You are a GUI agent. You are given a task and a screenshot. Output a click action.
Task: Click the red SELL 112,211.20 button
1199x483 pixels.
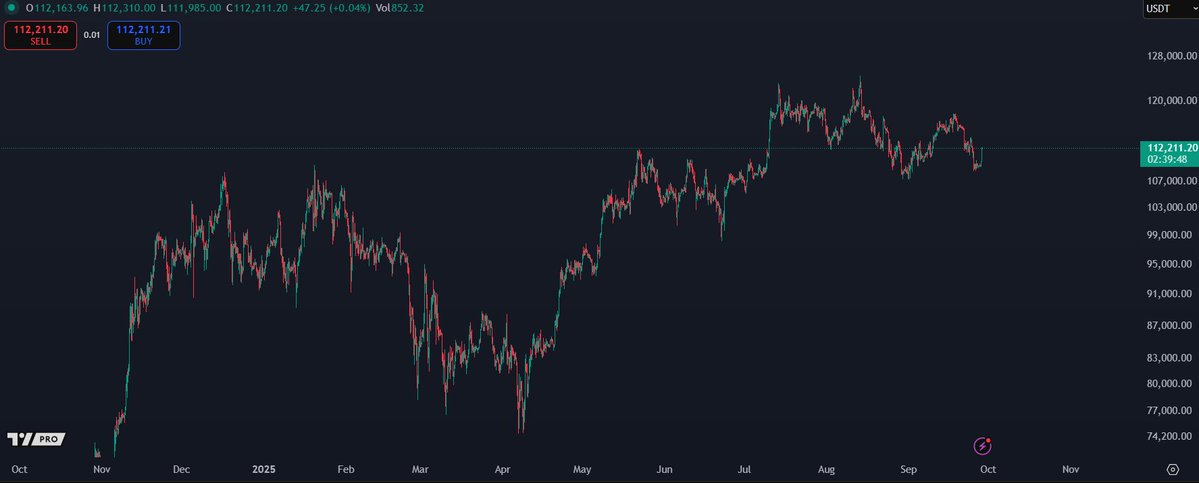41,35
